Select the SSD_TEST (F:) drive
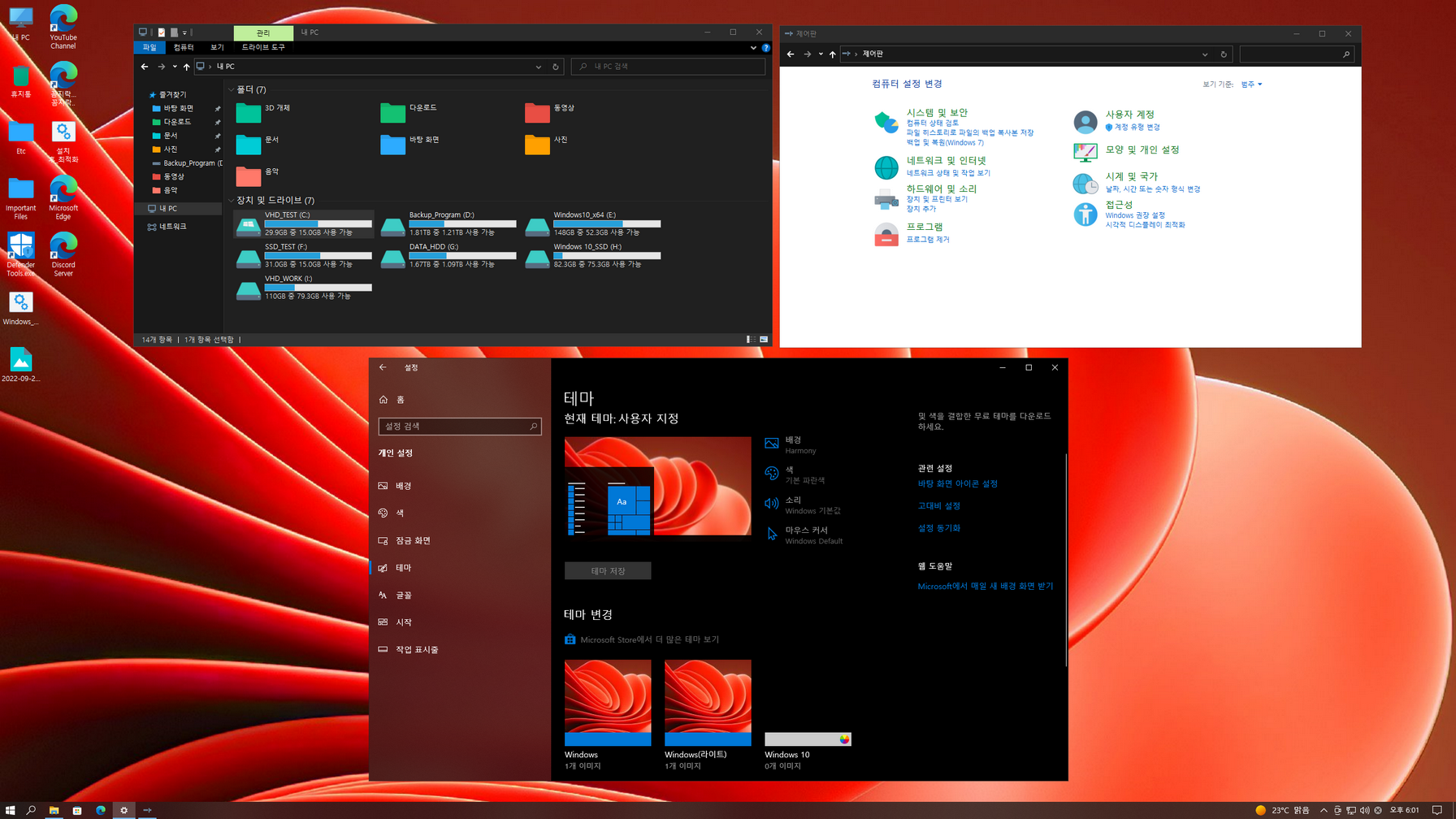 coord(304,256)
